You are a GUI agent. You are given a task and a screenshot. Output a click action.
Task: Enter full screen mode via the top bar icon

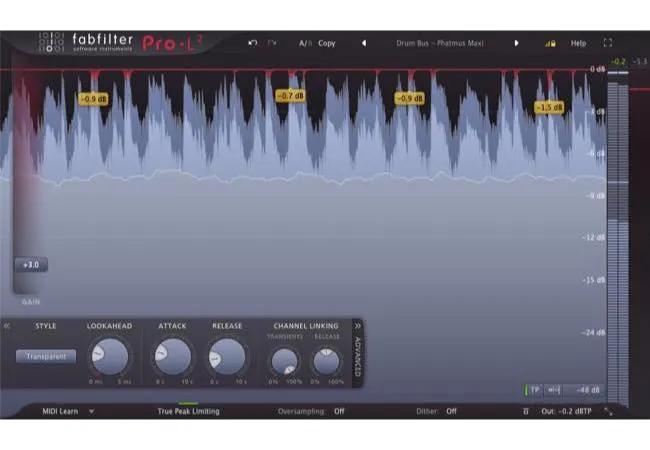click(607, 43)
